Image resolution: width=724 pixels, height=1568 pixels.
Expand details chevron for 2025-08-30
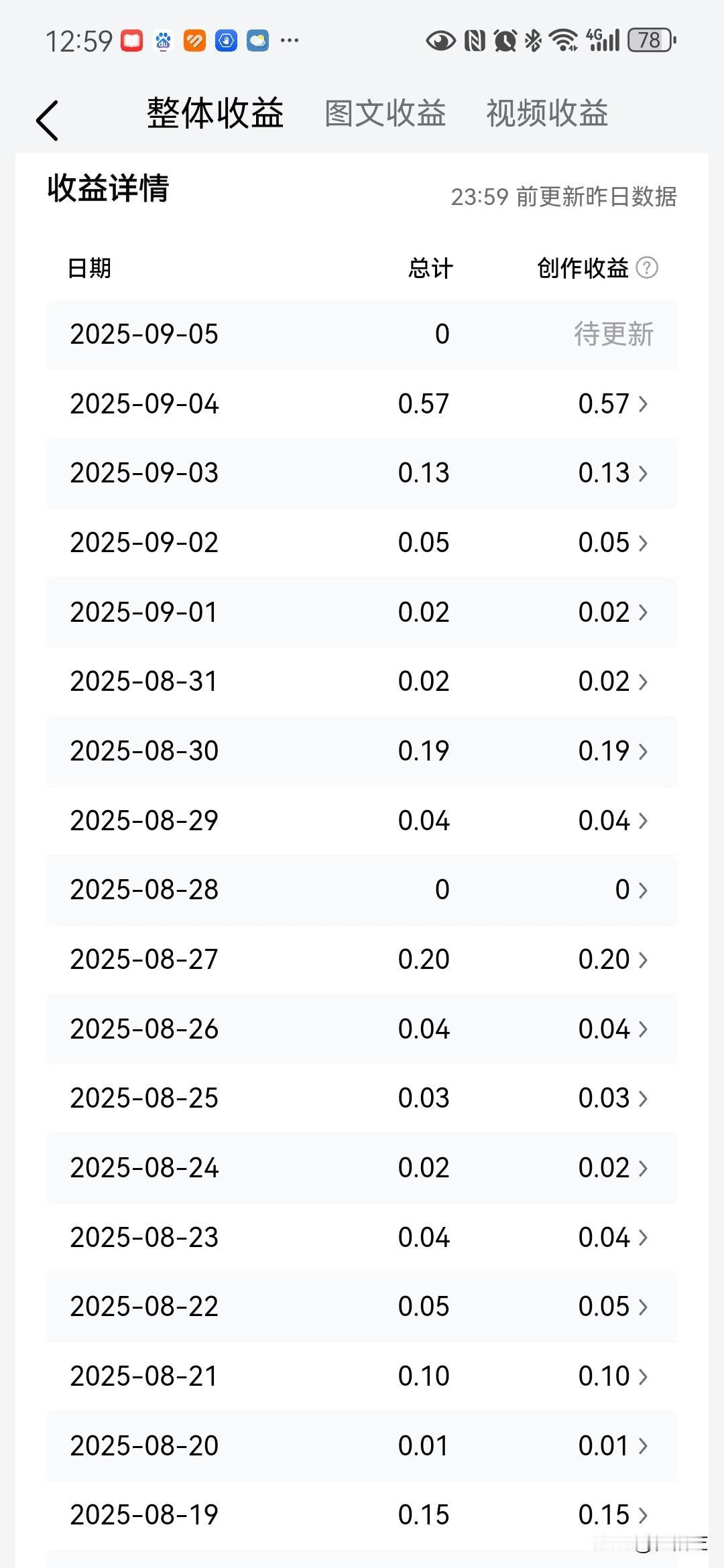pos(643,751)
